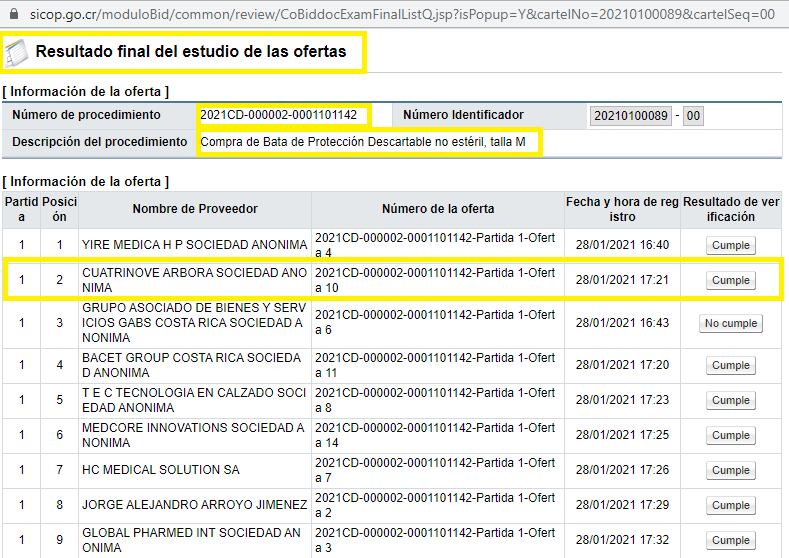The height and width of the screenshot is (558, 789).
Task: Open Cumple result for GLOBAL PHARMED INT
Action: pos(731,540)
